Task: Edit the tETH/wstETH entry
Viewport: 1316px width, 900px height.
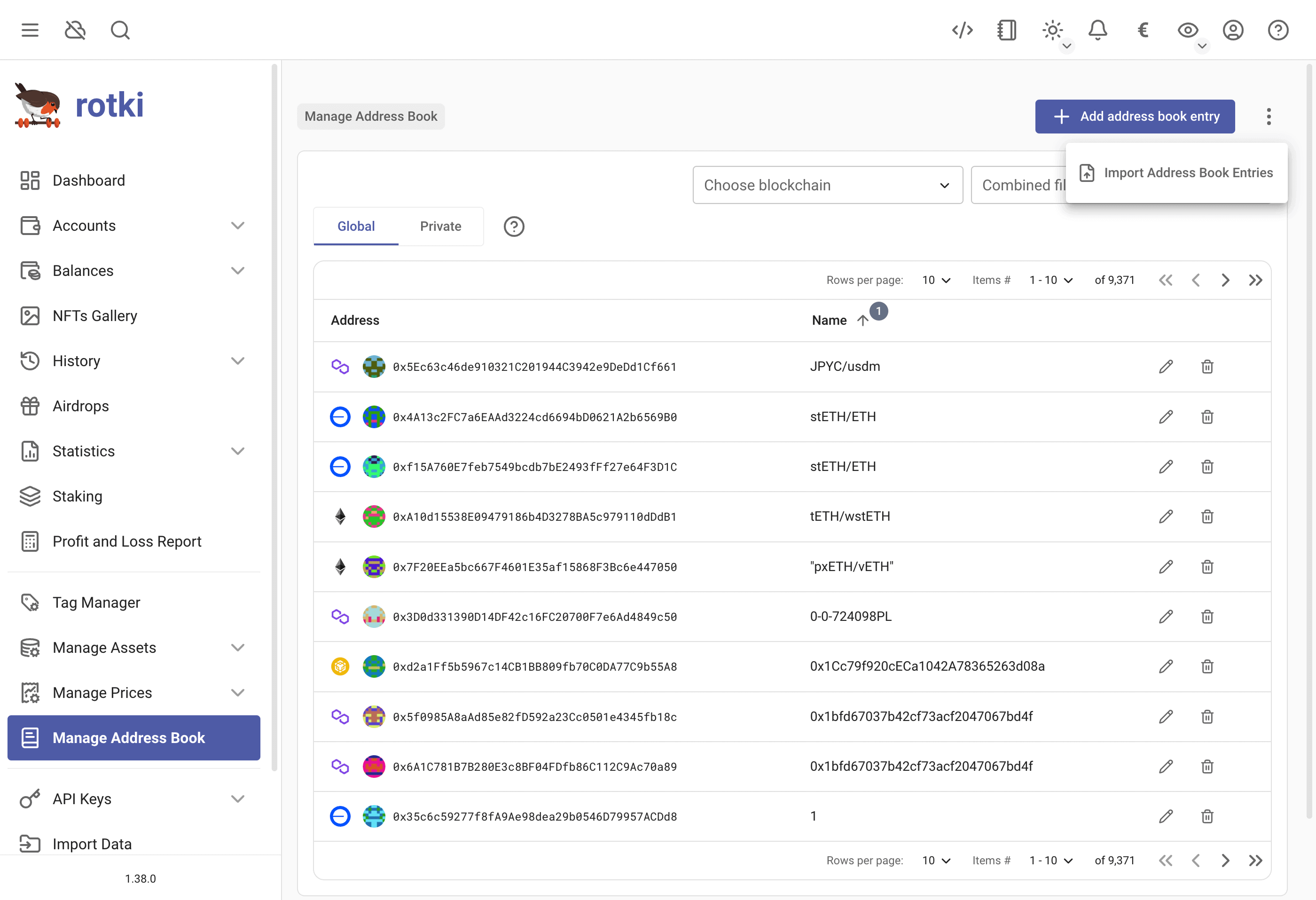Action: (x=1166, y=517)
